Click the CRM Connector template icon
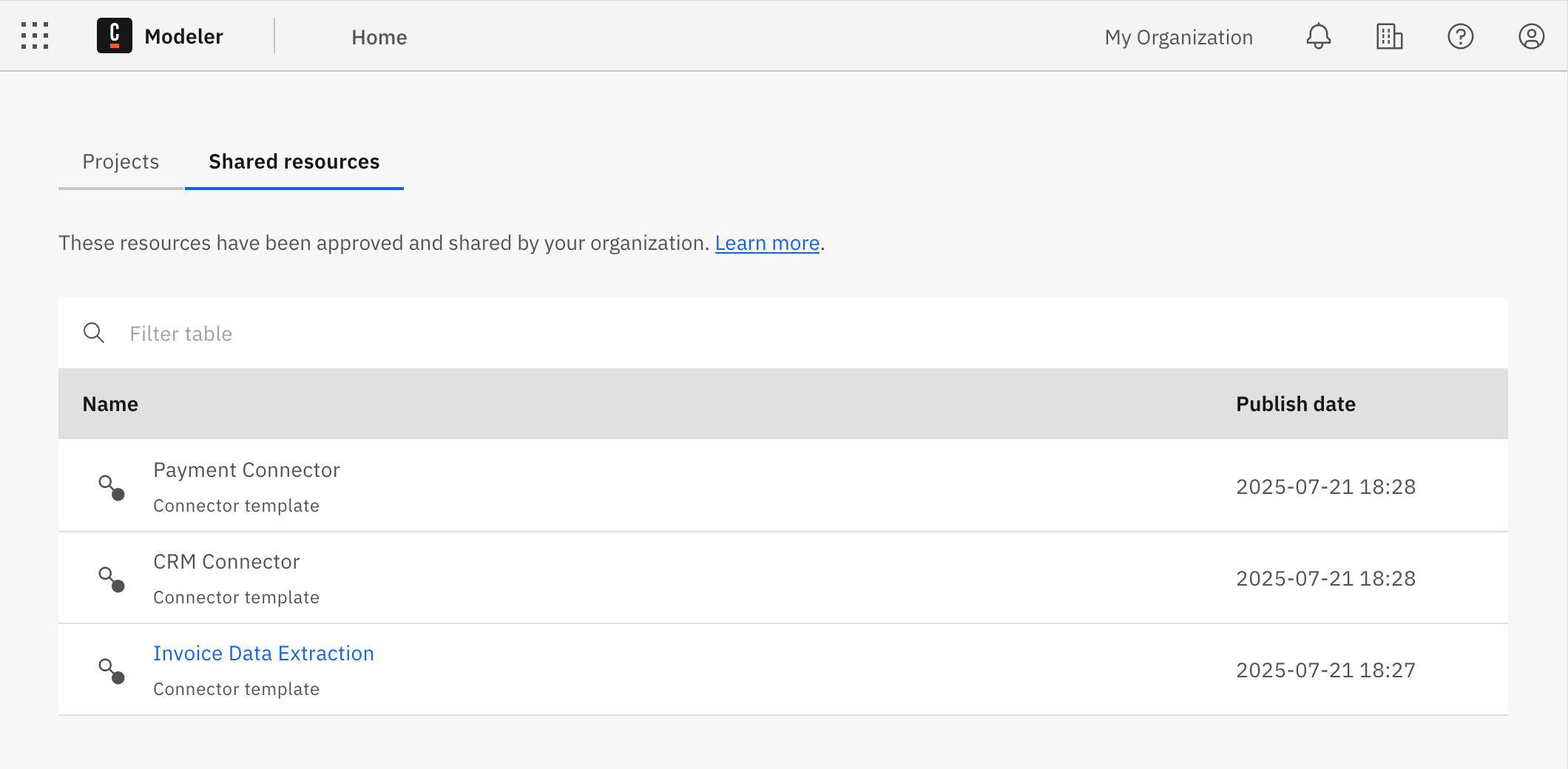 [x=111, y=578]
